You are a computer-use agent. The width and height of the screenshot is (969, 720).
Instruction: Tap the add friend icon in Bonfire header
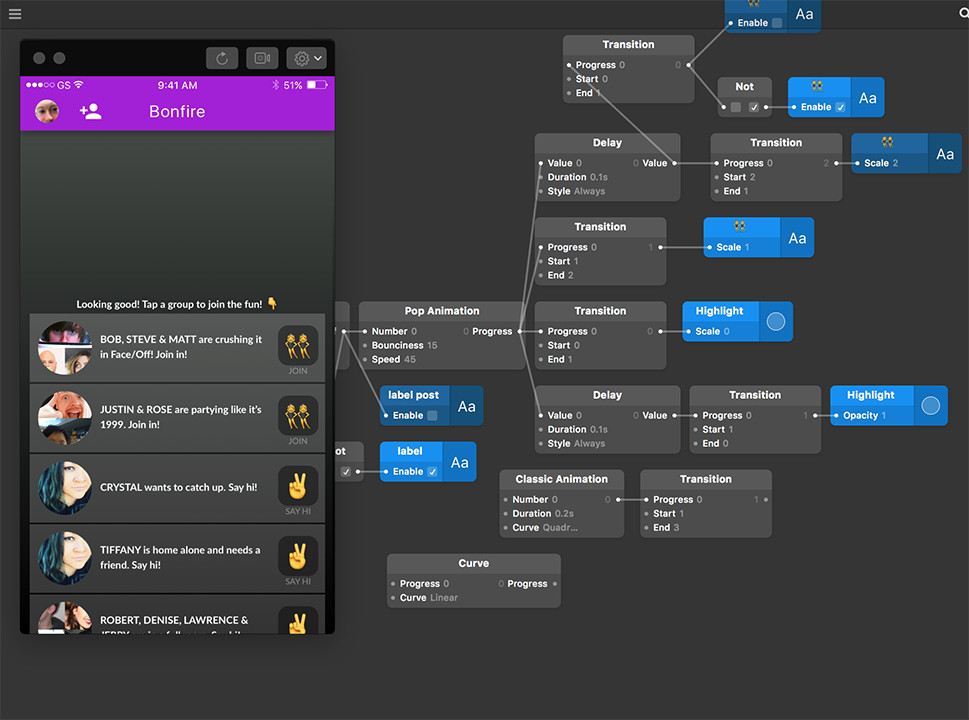pos(90,111)
